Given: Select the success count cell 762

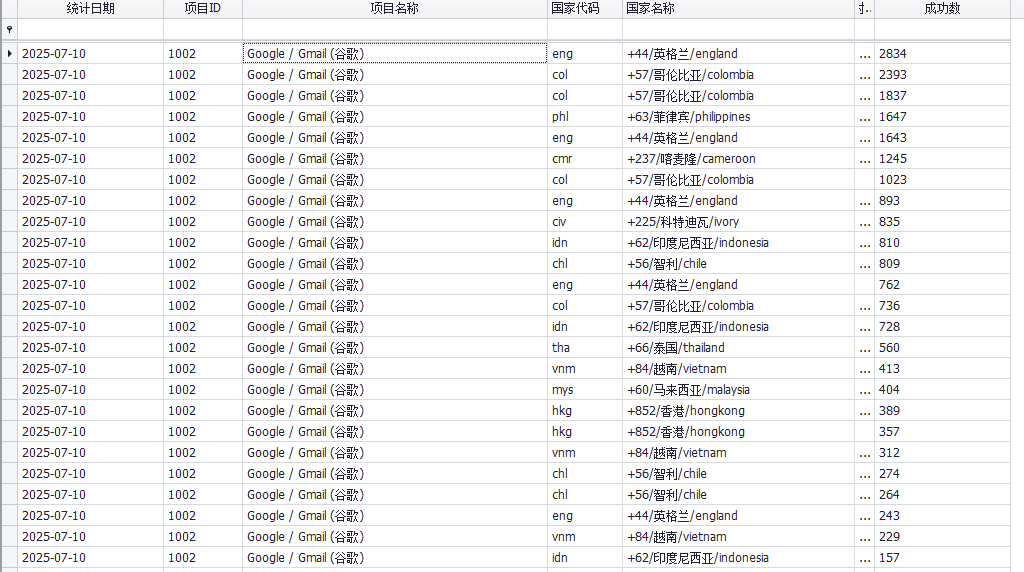Looking at the screenshot, I should point(942,285).
